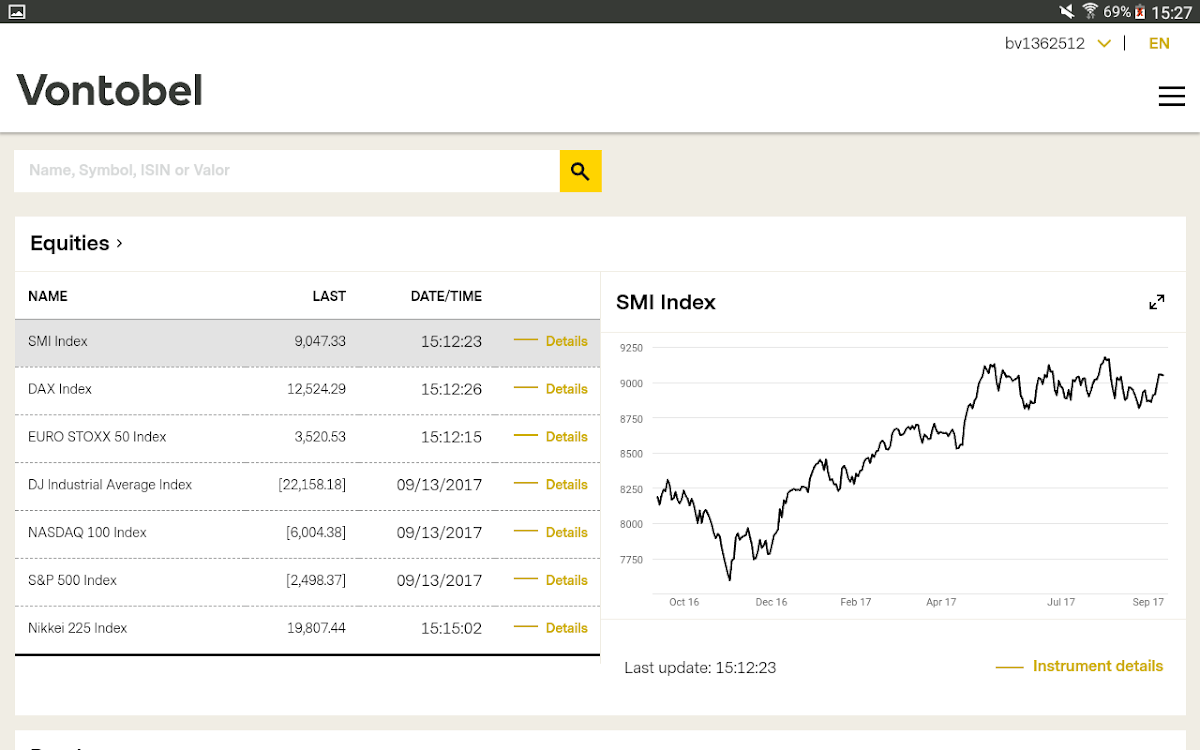Tap the muted sound status icon

(1067, 12)
